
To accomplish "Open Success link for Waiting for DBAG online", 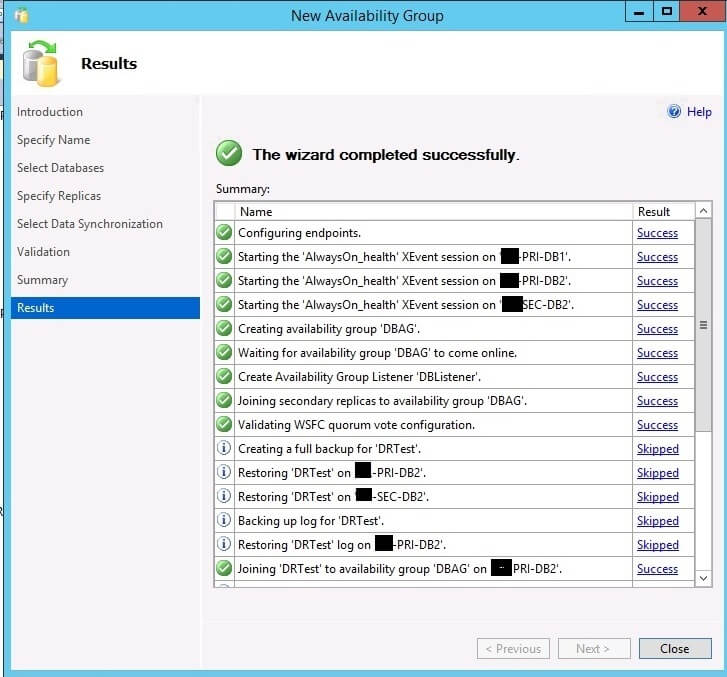I will tap(657, 353).
